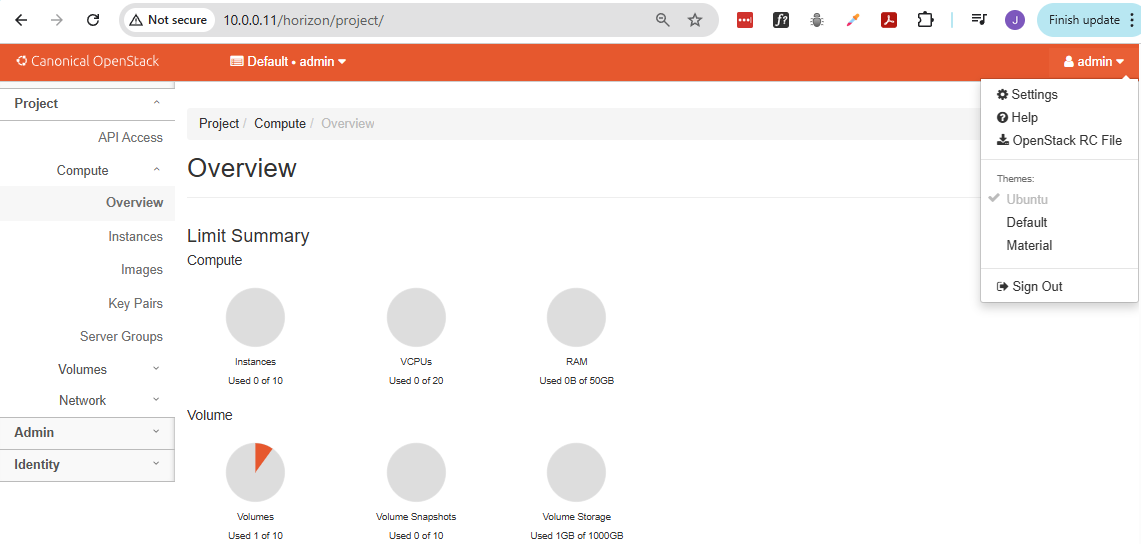
Task: Select the checked Ubuntu theme
Action: point(1027,199)
